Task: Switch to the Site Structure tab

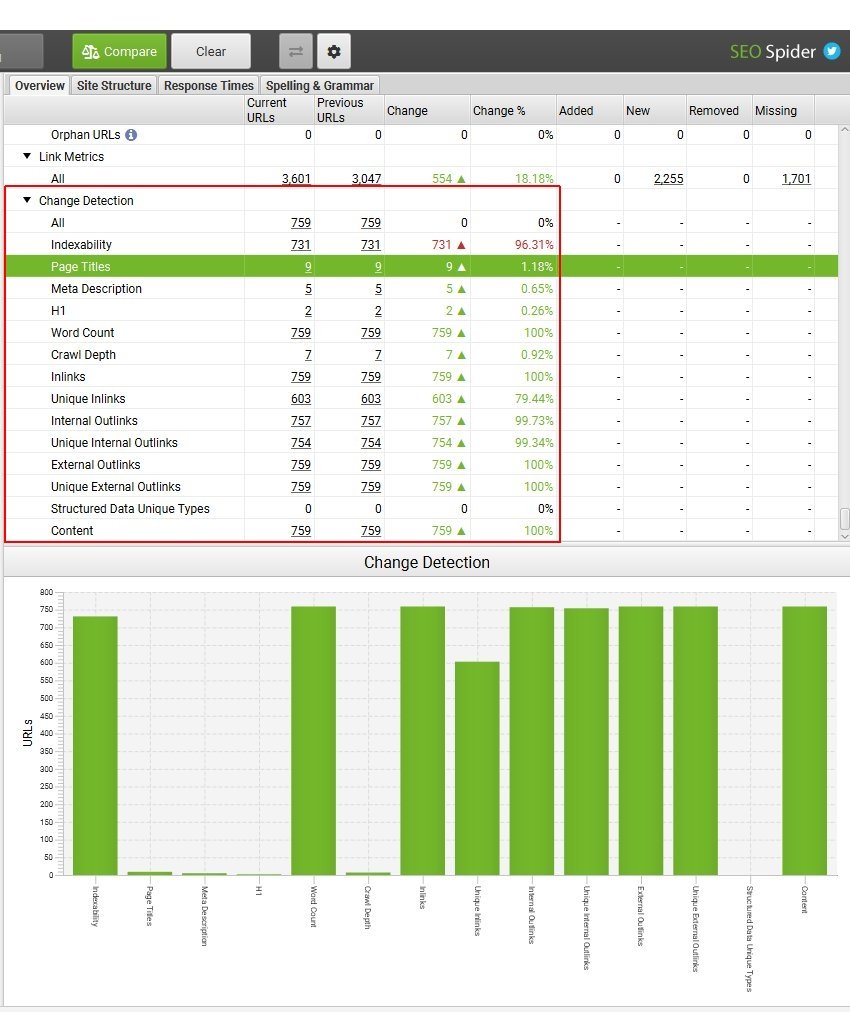Action: (114, 86)
